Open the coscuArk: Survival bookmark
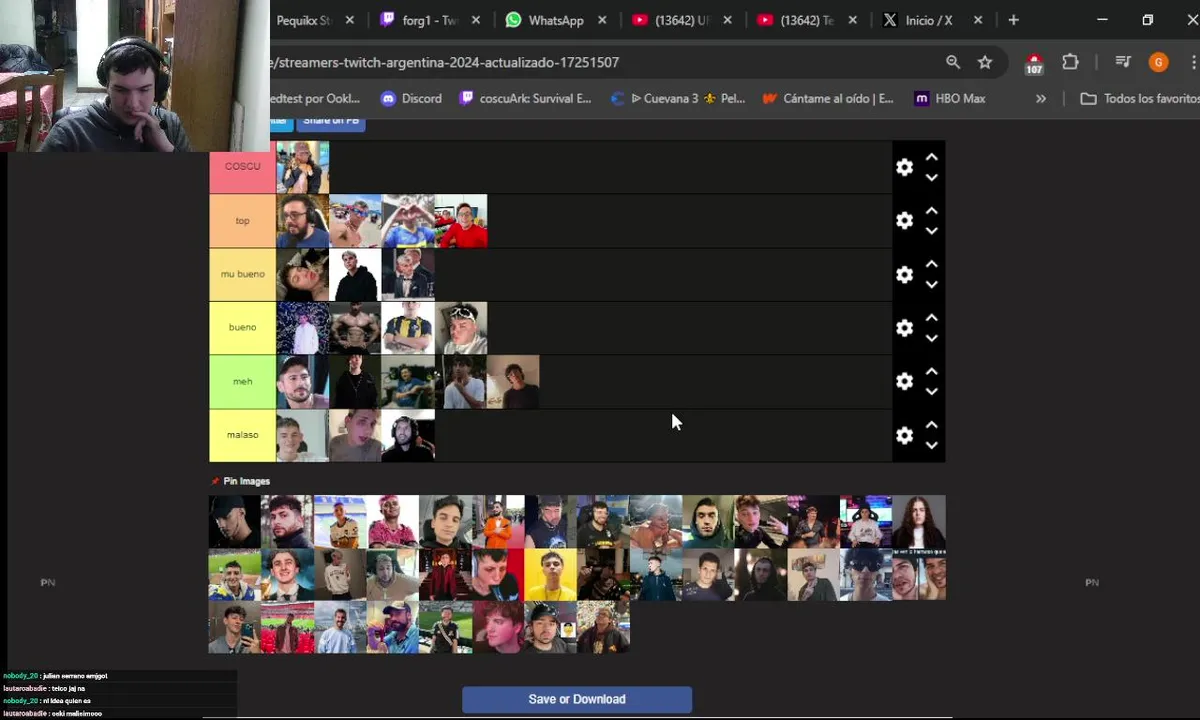The height and width of the screenshot is (720, 1200). [x=526, y=98]
